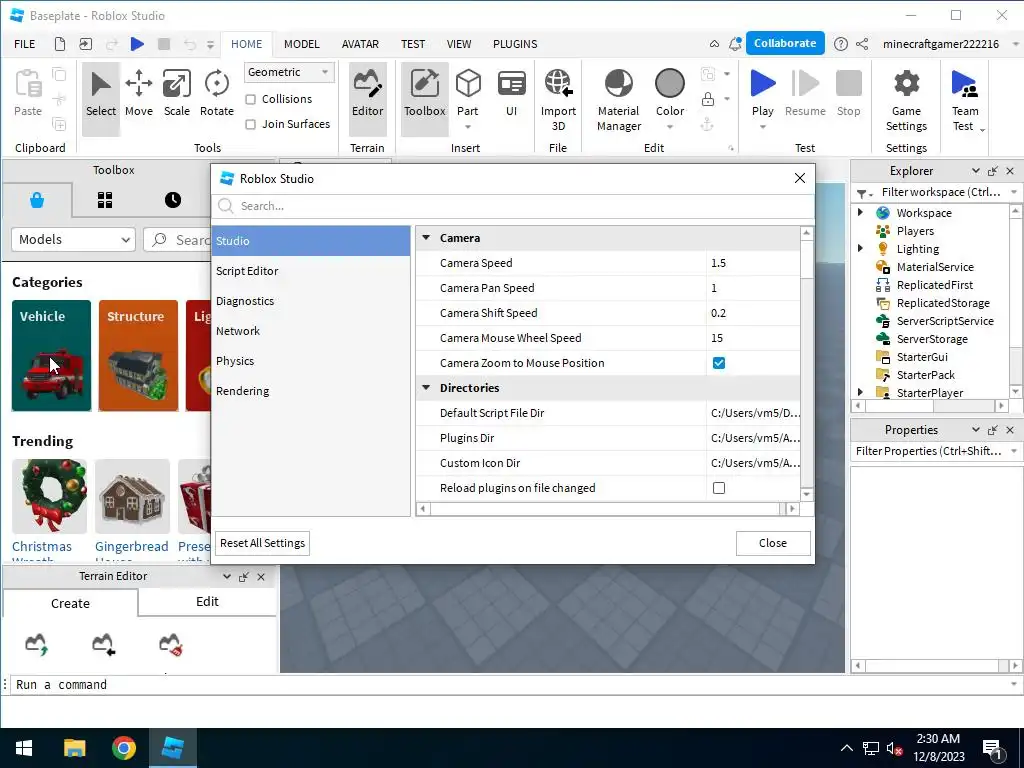The height and width of the screenshot is (768, 1024).
Task: Select the terrain Import tool icon
Action: coord(103,644)
